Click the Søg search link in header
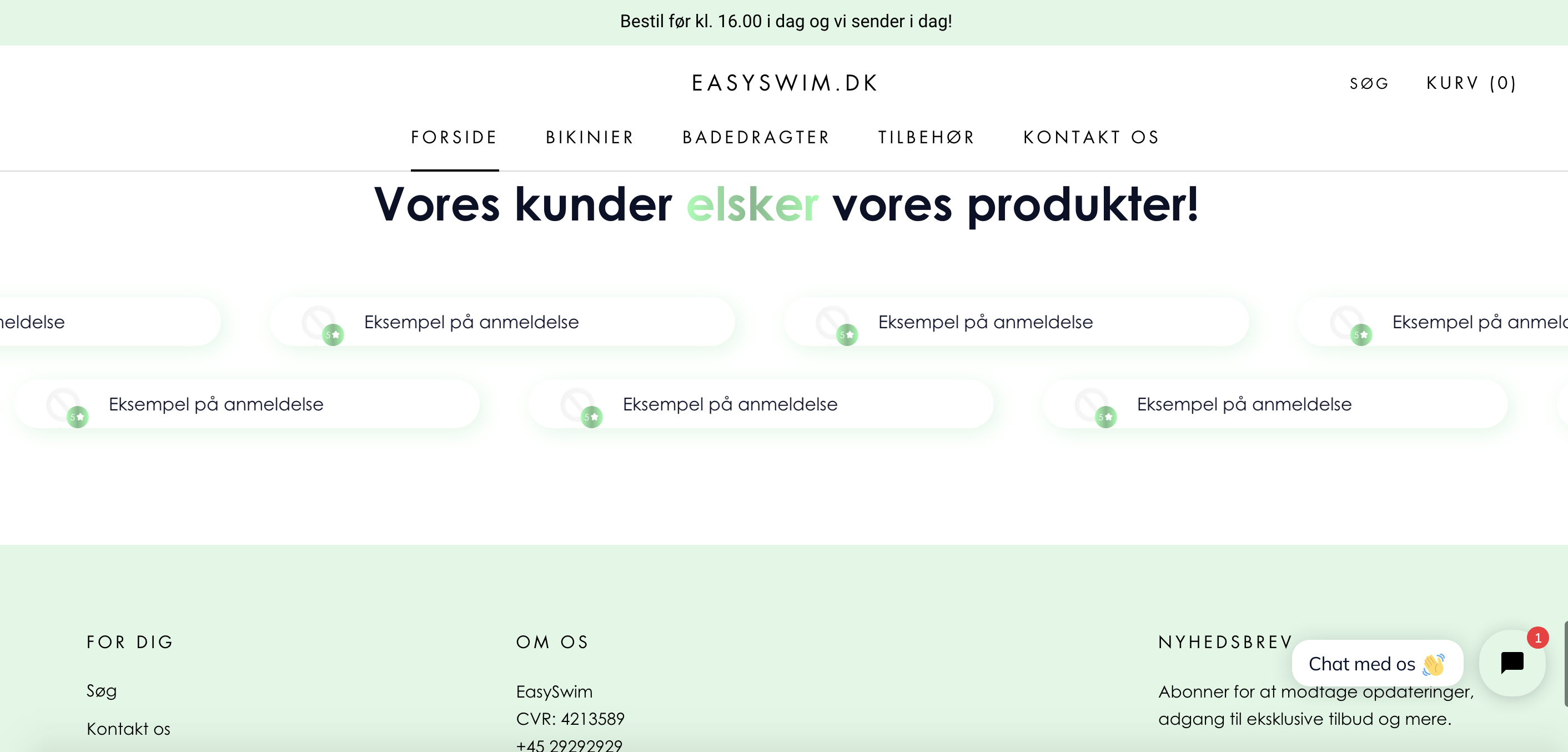Image resolution: width=1568 pixels, height=752 pixels. [x=1369, y=83]
